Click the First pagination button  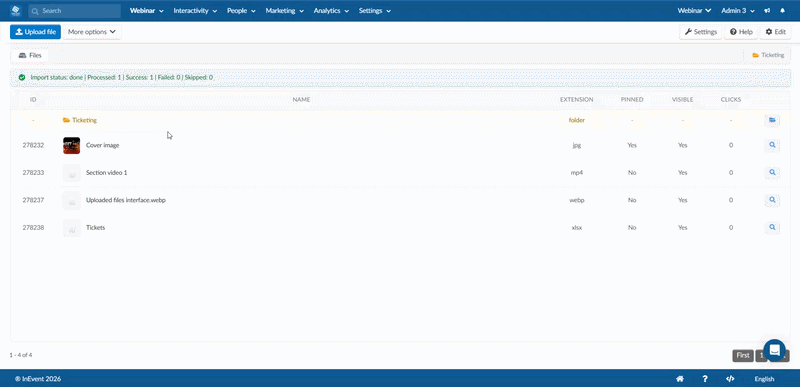(x=743, y=355)
